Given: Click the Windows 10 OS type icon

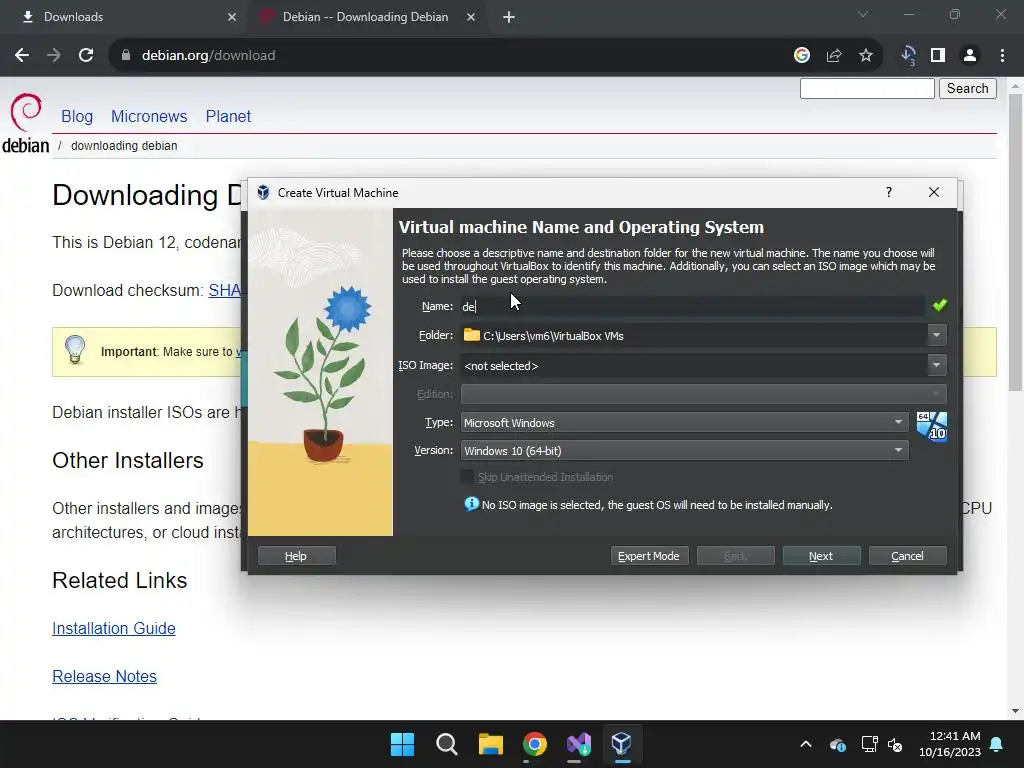Looking at the screenshot, I should click(932, 426).
